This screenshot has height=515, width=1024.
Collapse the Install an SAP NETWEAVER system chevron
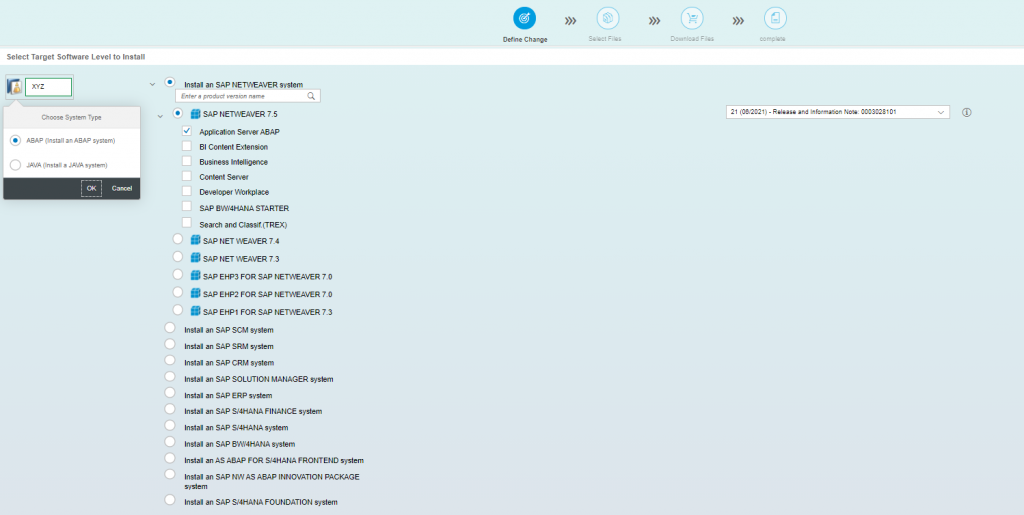click(152, 84)
